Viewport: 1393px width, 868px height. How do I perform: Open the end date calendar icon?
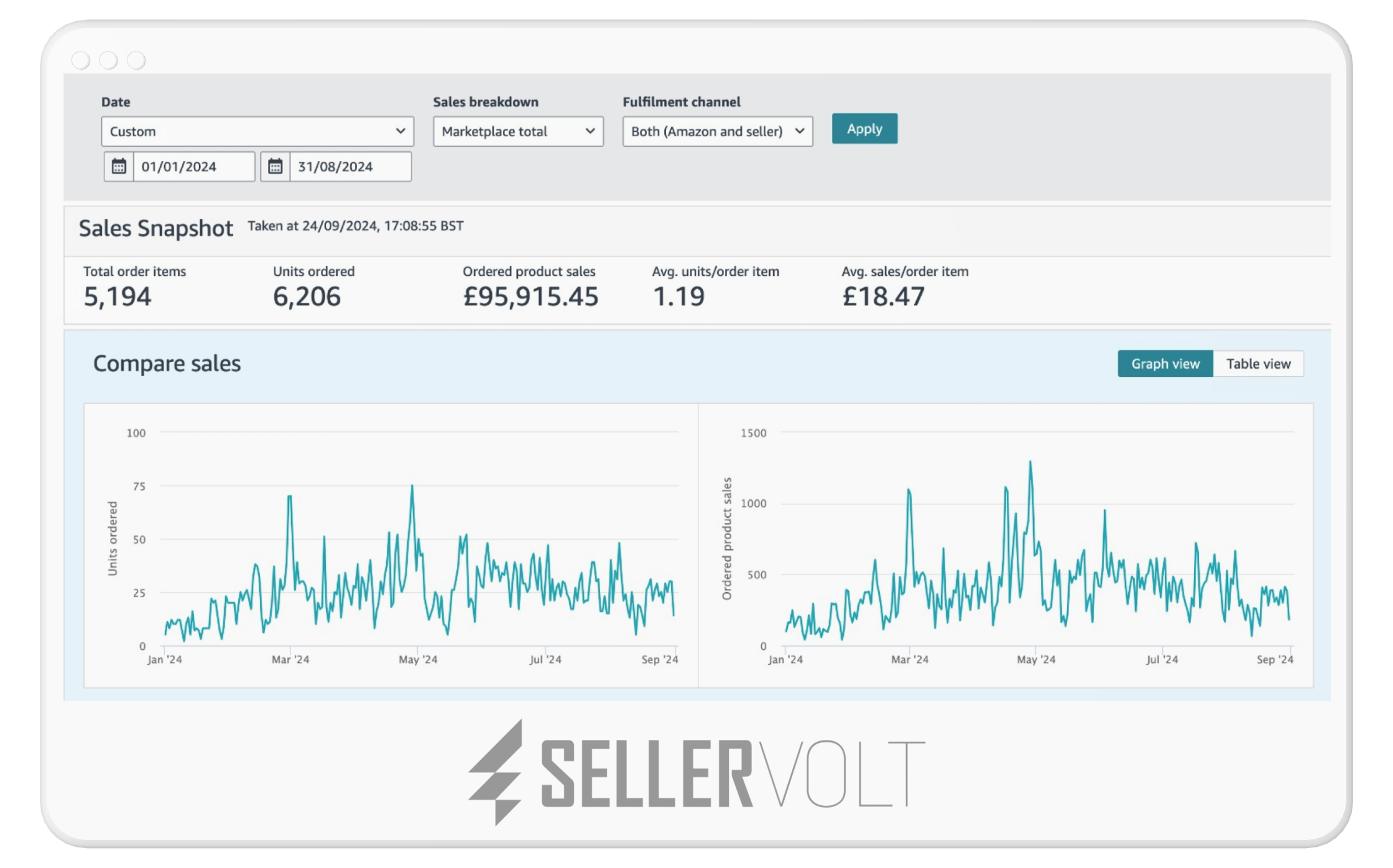pos(275,167)
